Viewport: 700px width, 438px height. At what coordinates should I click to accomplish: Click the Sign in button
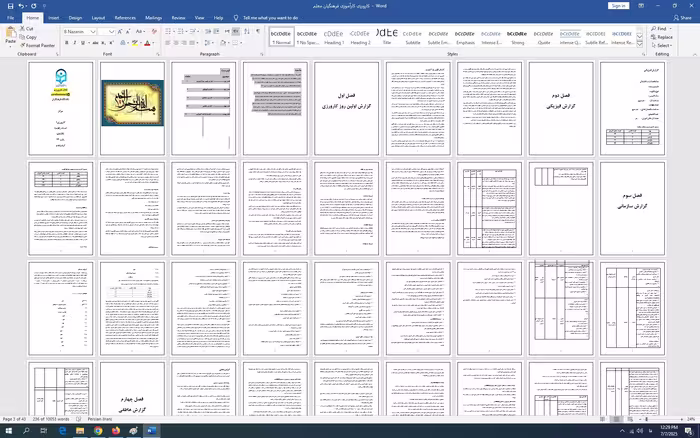[618, 6]
